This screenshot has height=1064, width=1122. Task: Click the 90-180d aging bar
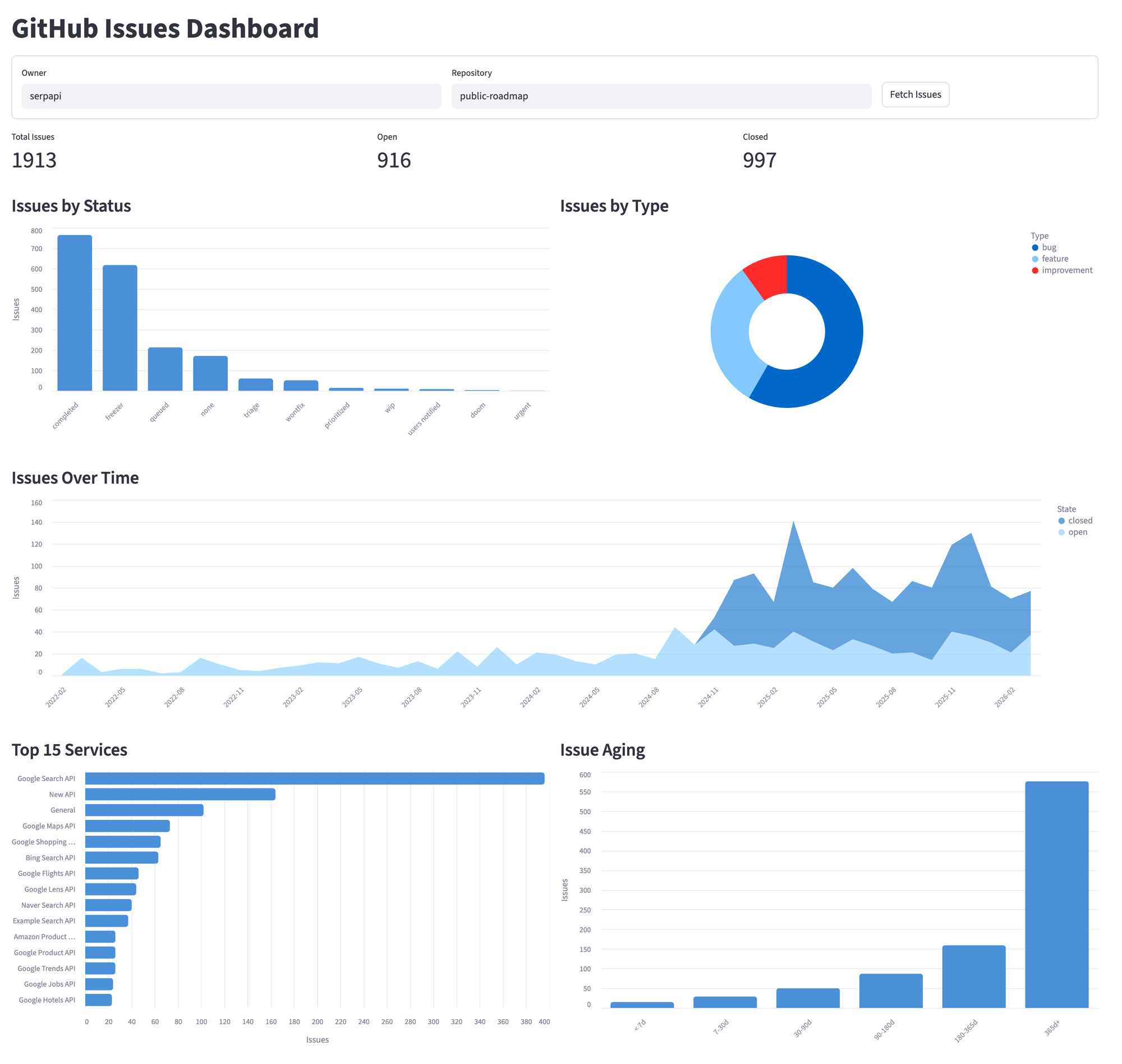click(890, 990)
